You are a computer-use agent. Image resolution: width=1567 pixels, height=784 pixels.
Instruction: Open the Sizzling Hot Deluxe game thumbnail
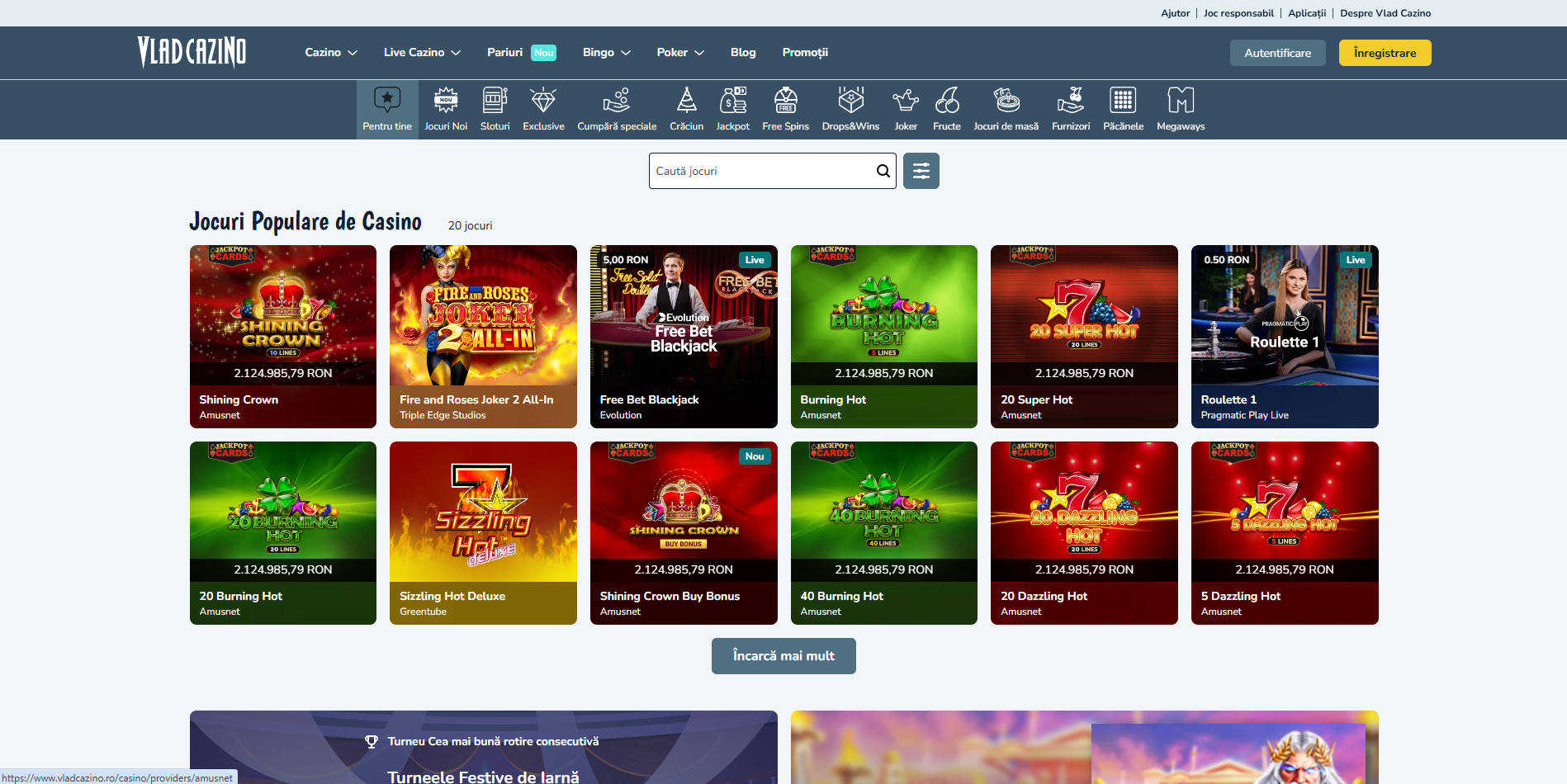(x=483, y=512)
